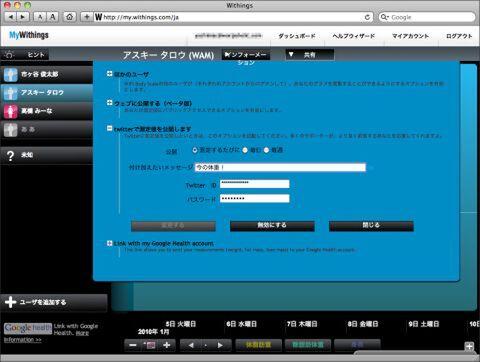Select the blue avatar of 市ヶ谷 優太郎
The image size is (480, 362).
coord(11,75)
